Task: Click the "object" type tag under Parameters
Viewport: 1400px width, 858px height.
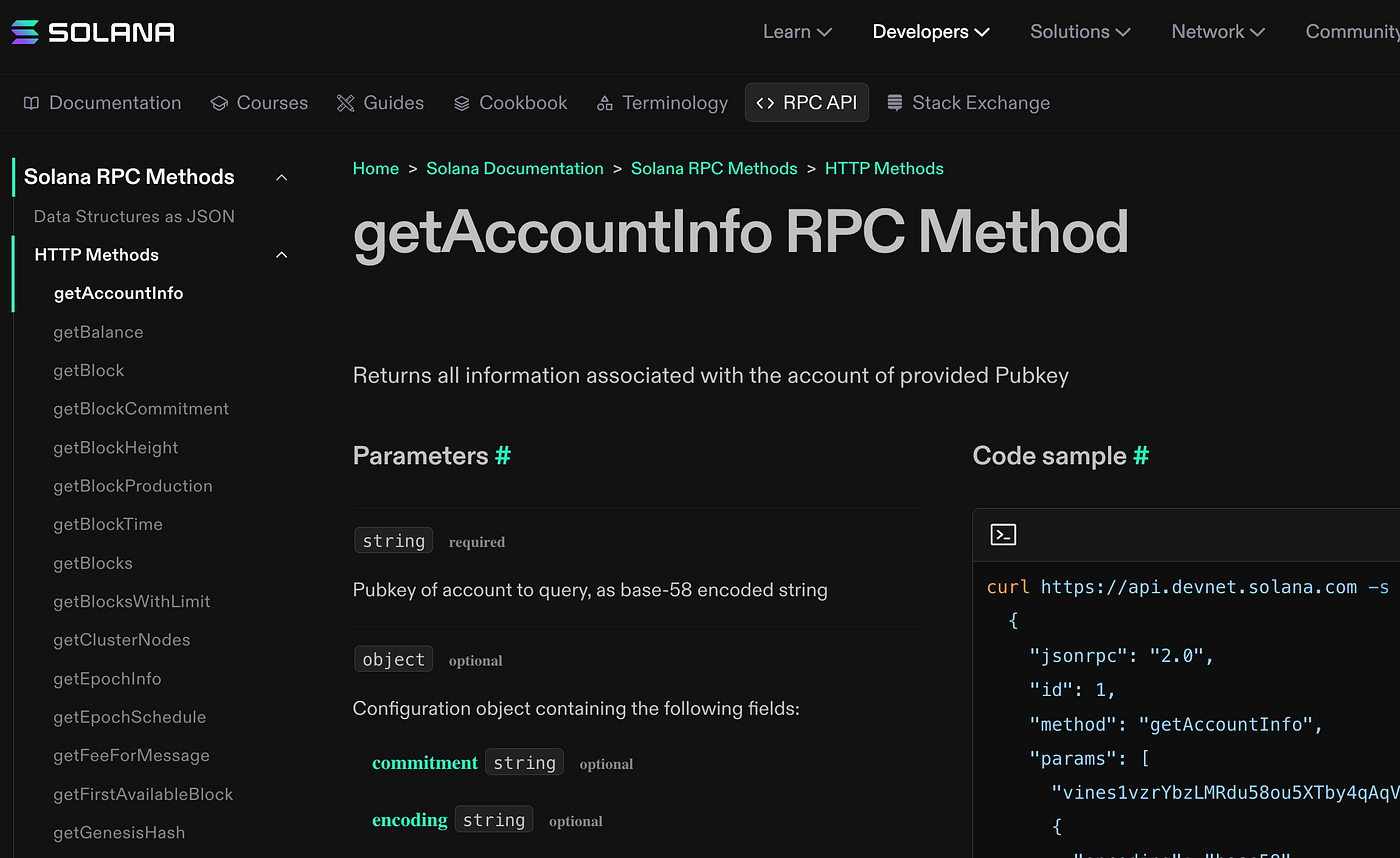Action: [x=394, y=660]
